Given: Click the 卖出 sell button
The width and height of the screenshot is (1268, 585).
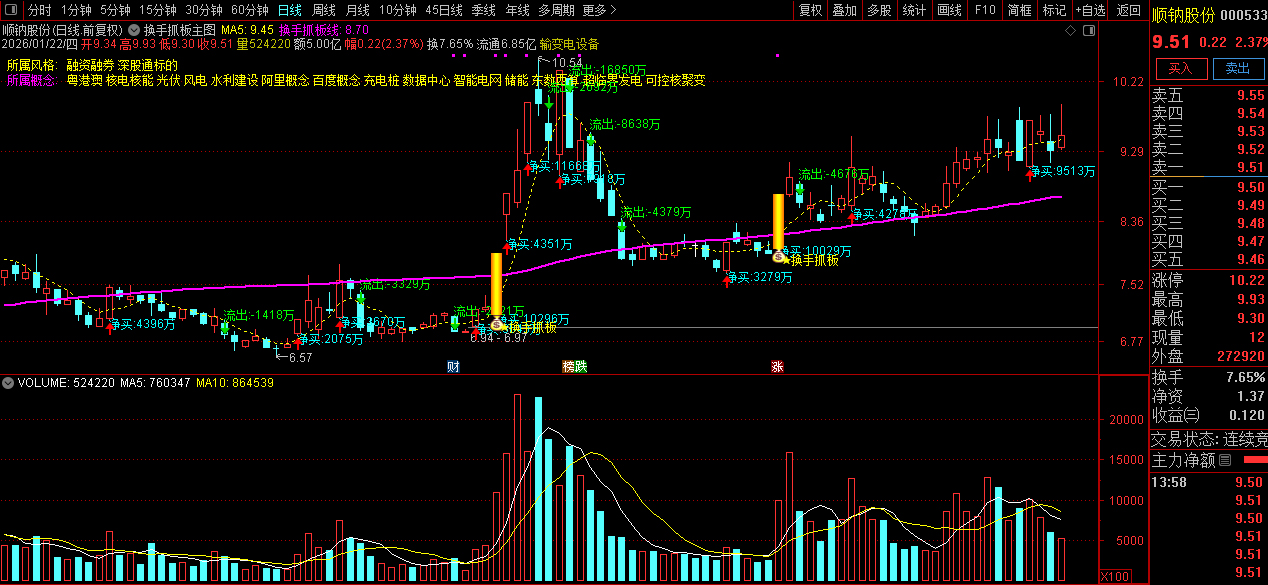Looking at the screenshot, I should click(x=1238, y=68).
